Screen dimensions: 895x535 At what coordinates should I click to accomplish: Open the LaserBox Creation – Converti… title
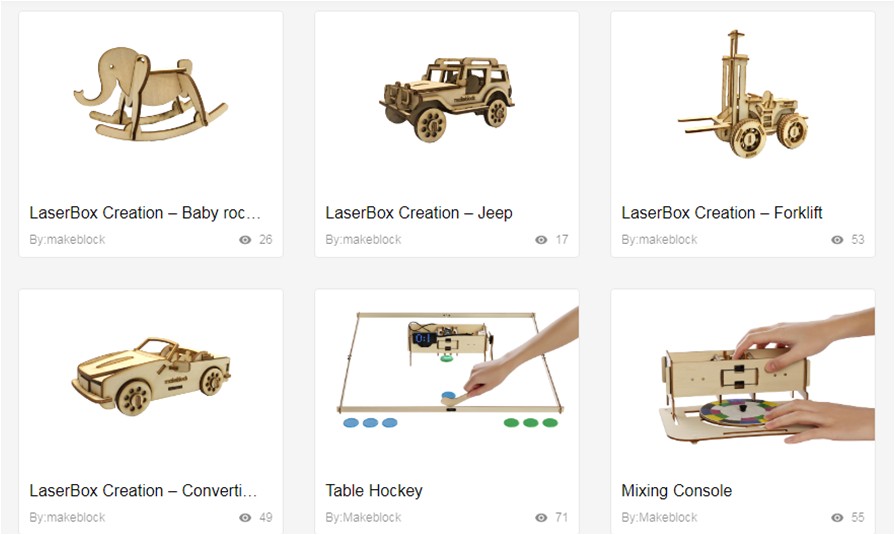143,491
